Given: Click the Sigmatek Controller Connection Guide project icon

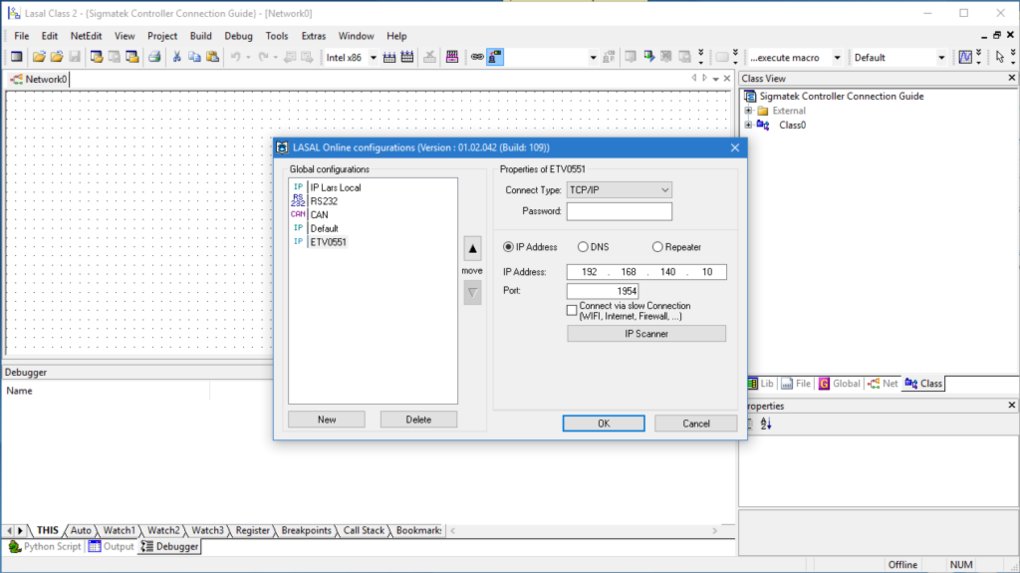Looking at the screenshot, I should 750,96.
